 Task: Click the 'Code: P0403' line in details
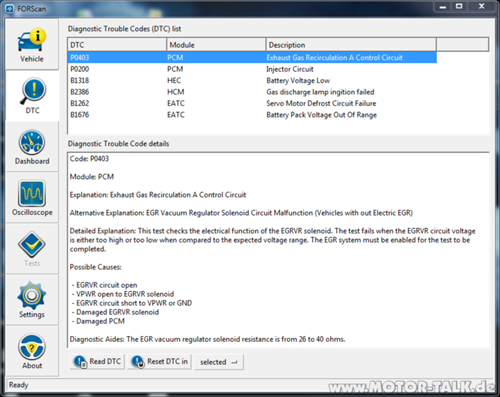tap(89, 159)
